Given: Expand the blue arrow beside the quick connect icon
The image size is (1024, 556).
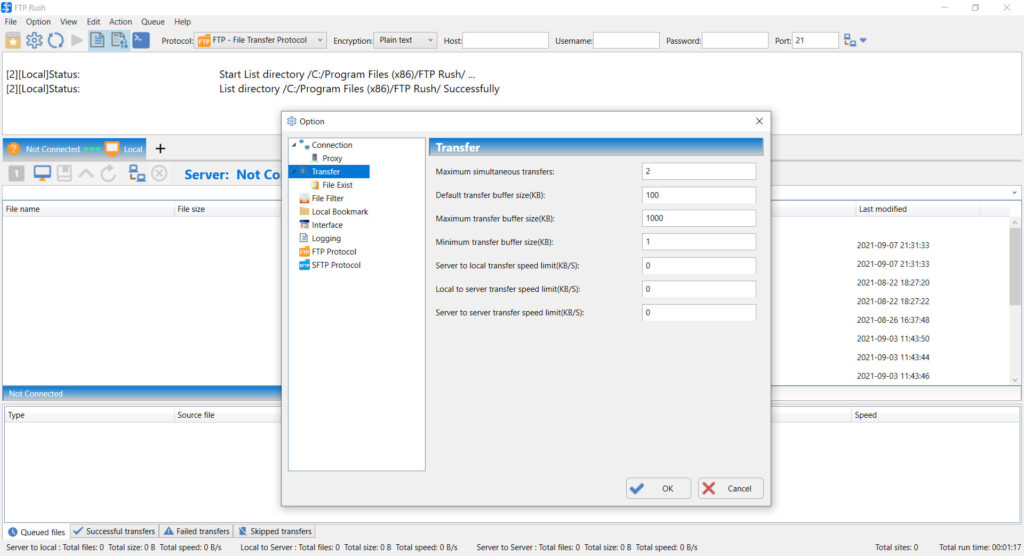Looking at the screenshot, I should click(x=863, y=41).
